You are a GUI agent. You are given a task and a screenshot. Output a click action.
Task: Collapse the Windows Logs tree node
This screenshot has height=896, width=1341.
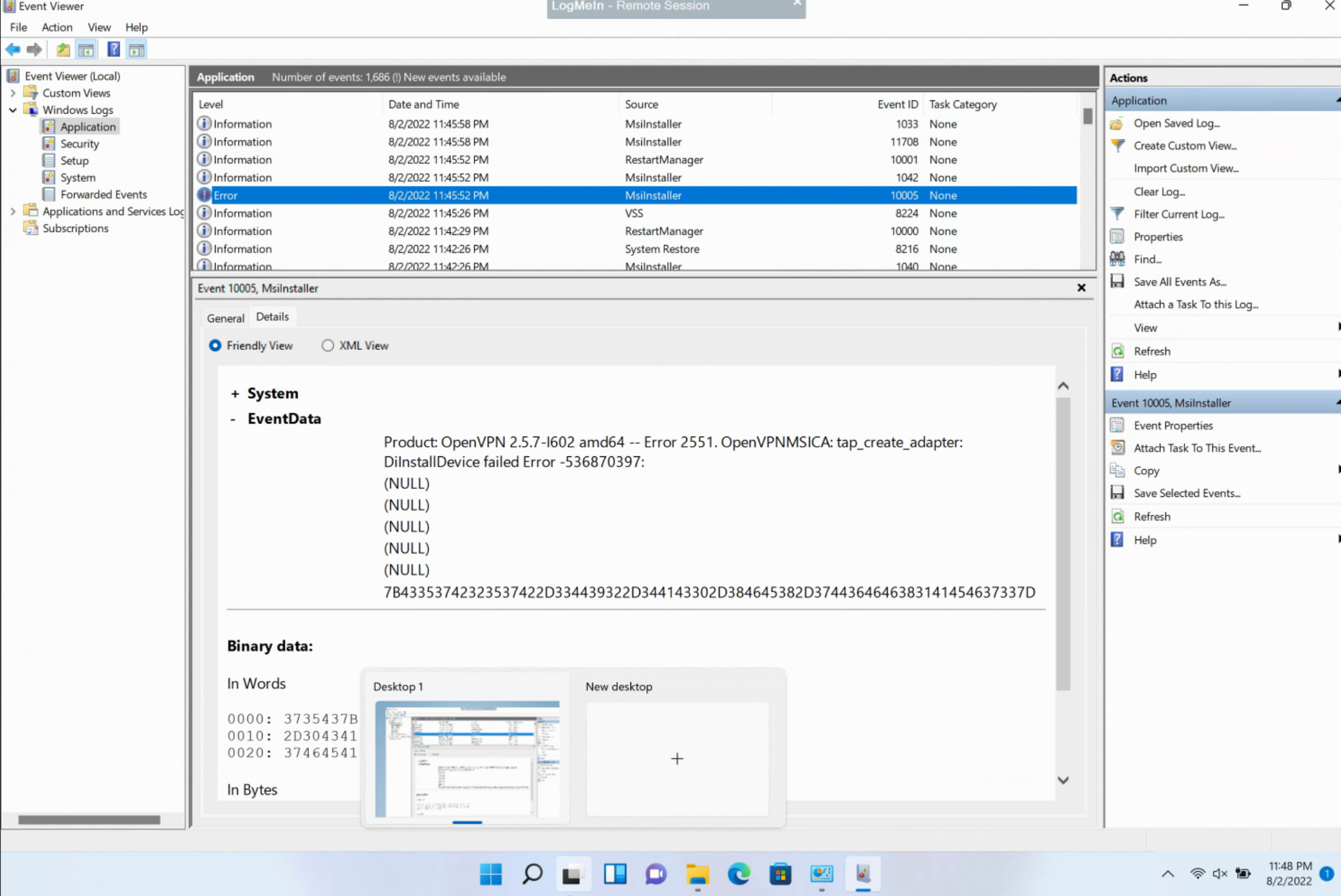(13, 110)
